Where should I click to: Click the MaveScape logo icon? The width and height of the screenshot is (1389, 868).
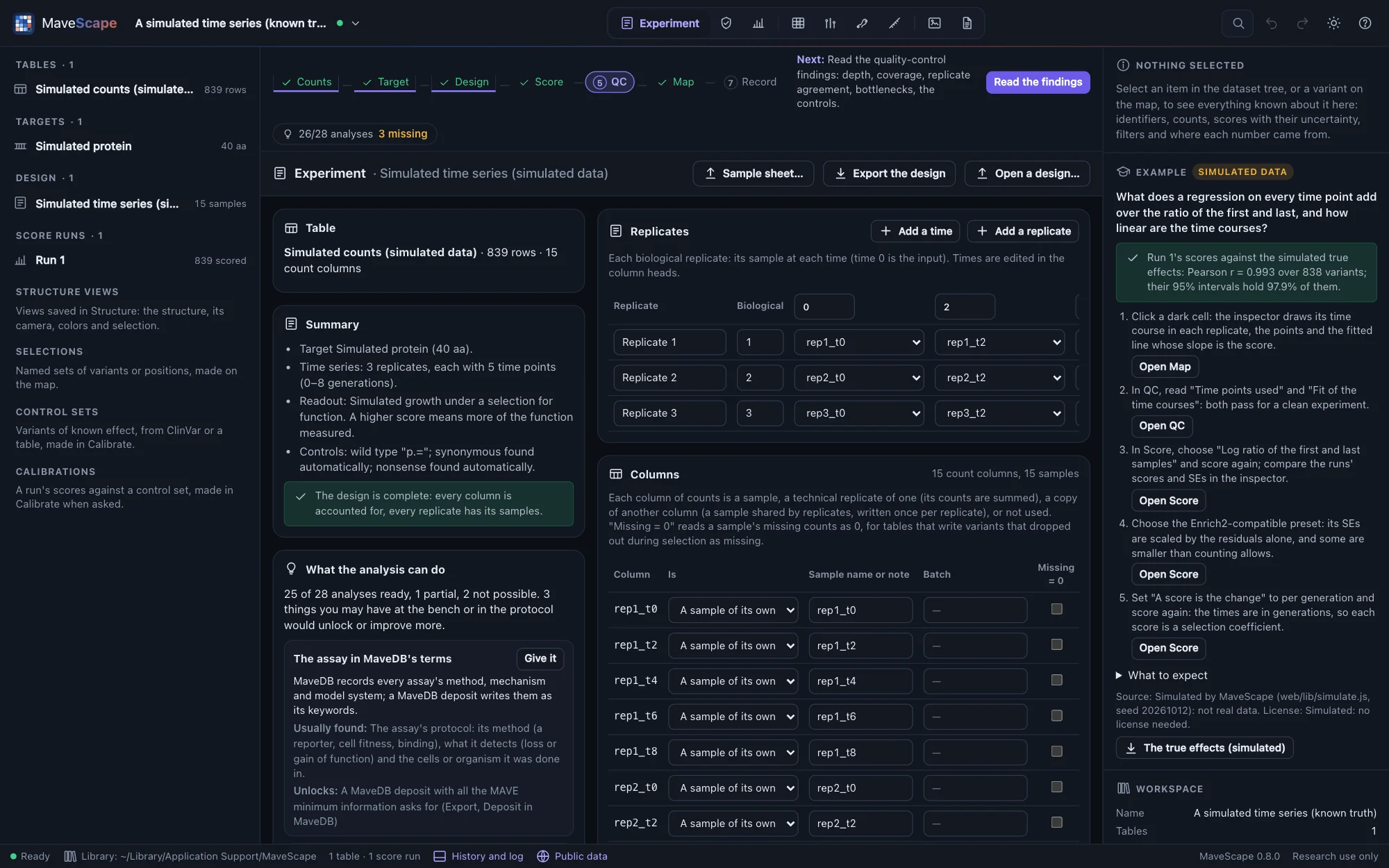click(24, 23)
